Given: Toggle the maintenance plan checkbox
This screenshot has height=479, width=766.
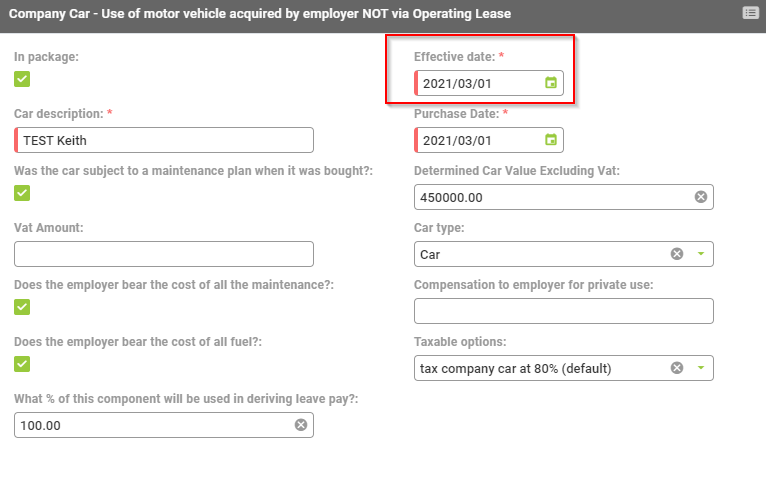Looking at the screenshot, I should [x=22, y=193].
